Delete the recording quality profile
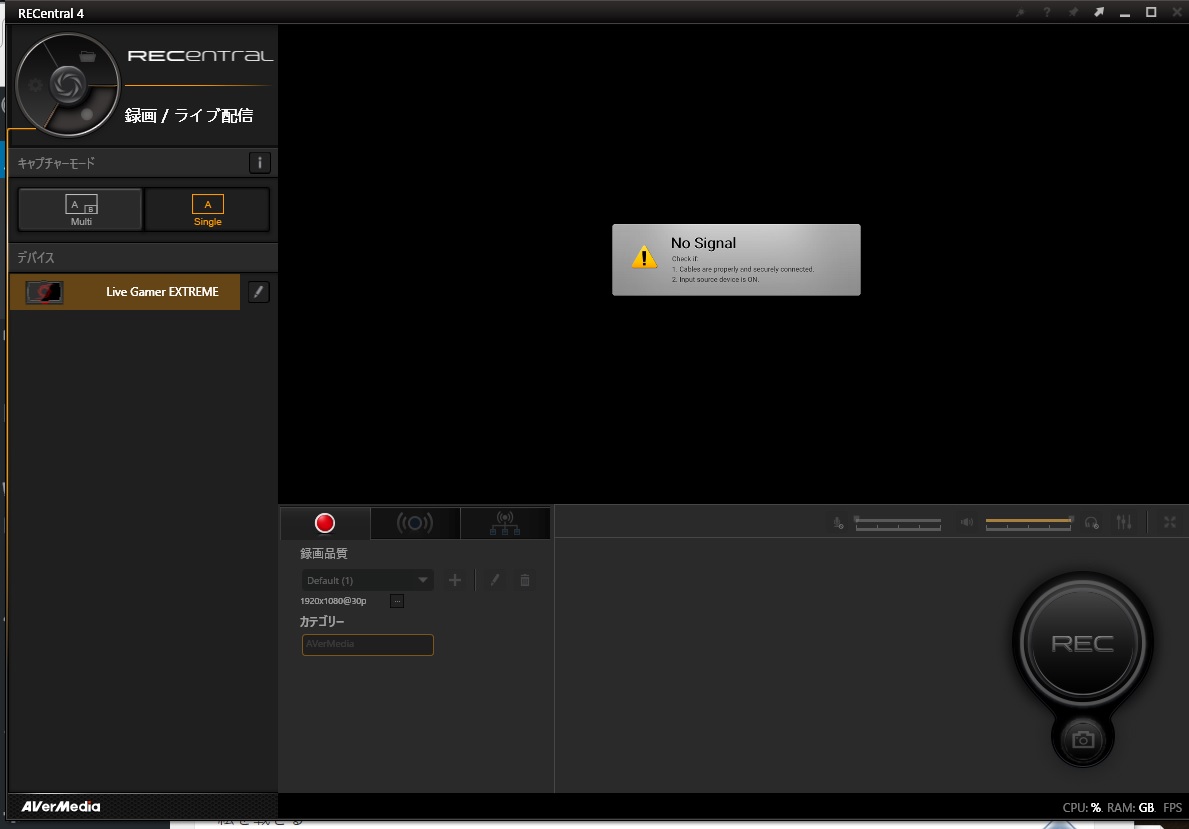The image size is (1189, 829). coord(525,580)
